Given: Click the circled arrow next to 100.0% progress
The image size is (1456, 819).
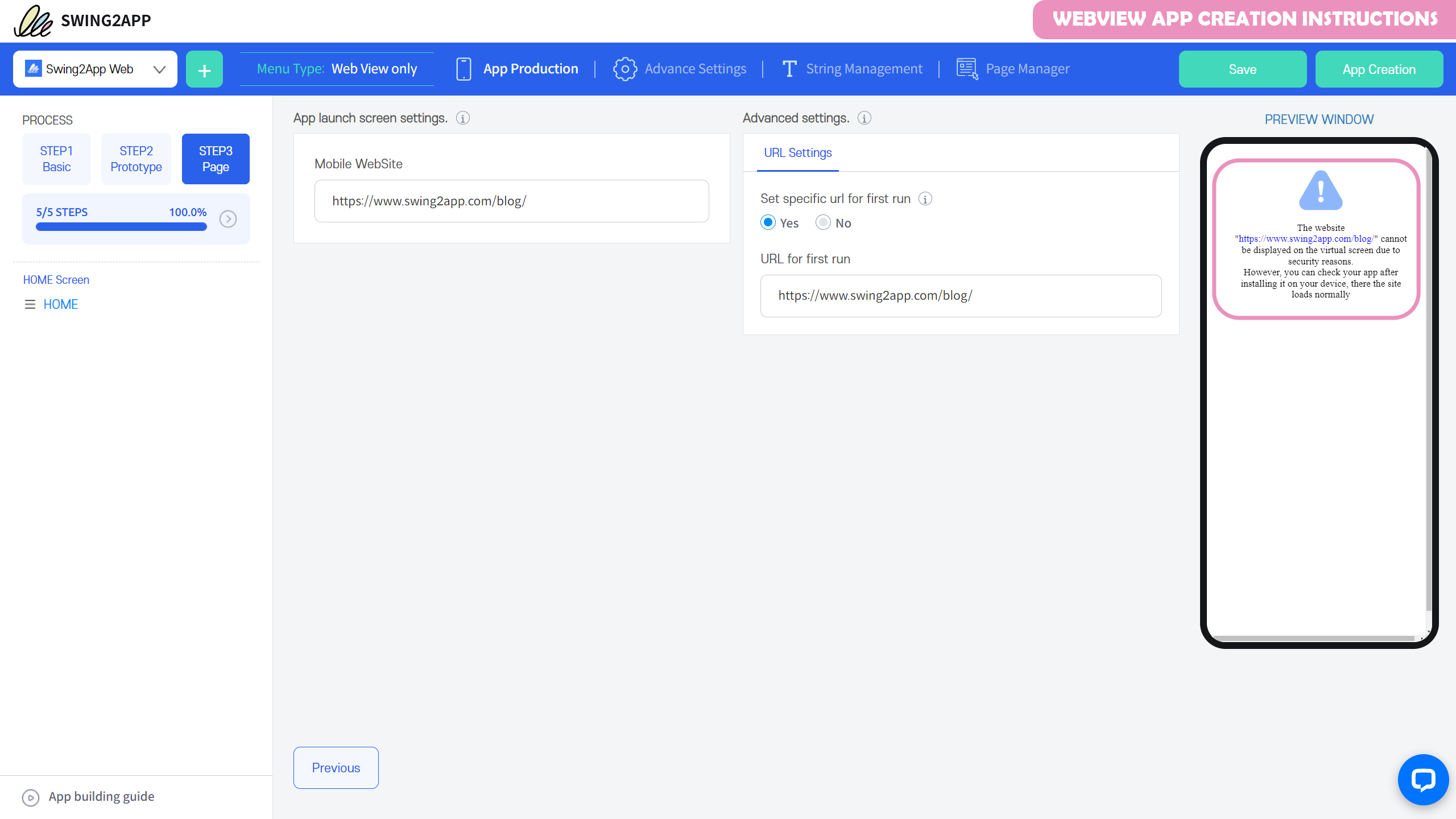Looking at the screenshot, I should (228, 219).
